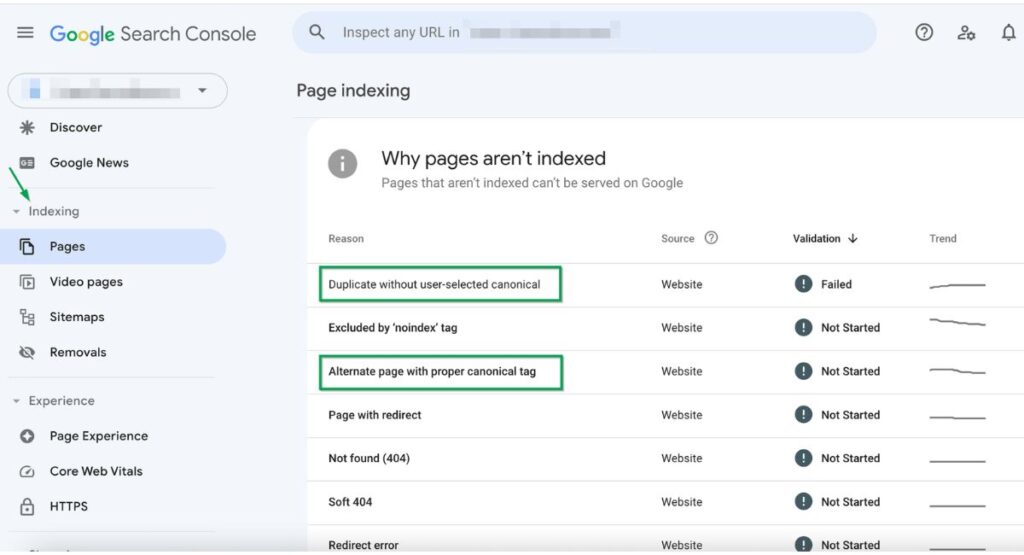Open Removals section
Image resolution: width=1024 pixels, height=555 pixels.
point(78,352)
